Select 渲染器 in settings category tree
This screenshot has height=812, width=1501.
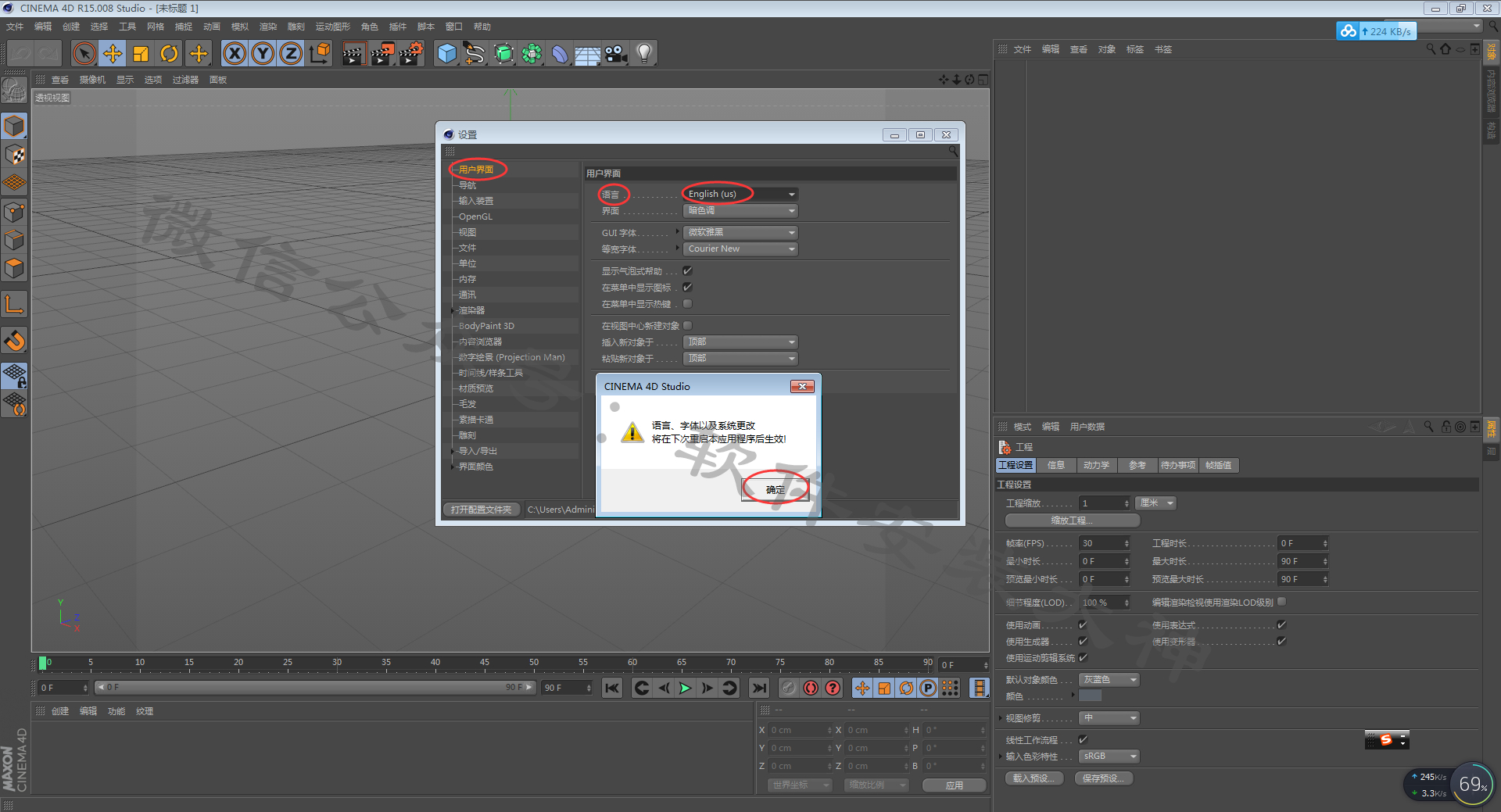[x=471, y=310]
